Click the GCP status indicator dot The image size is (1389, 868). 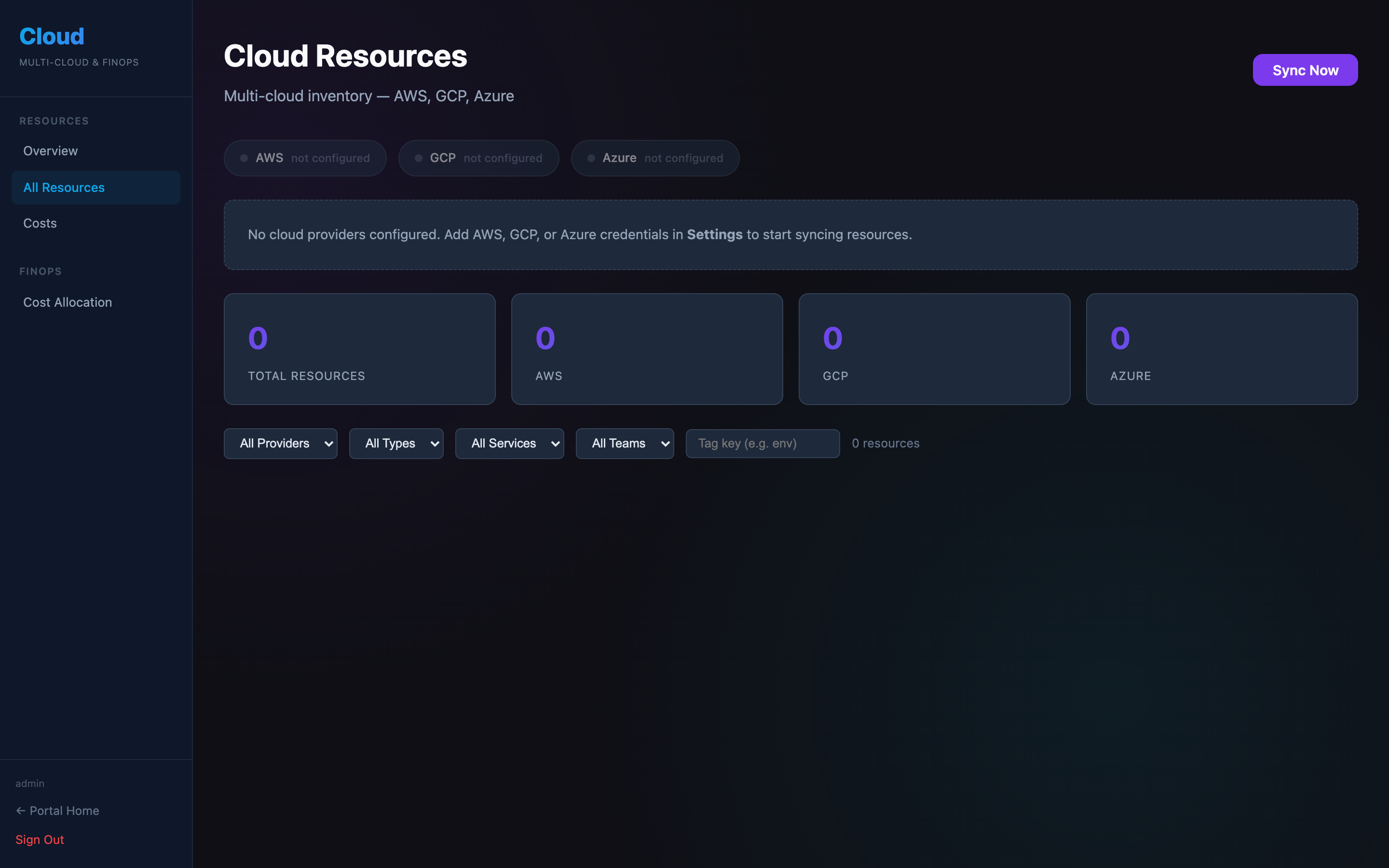click(x=418, y=158)
